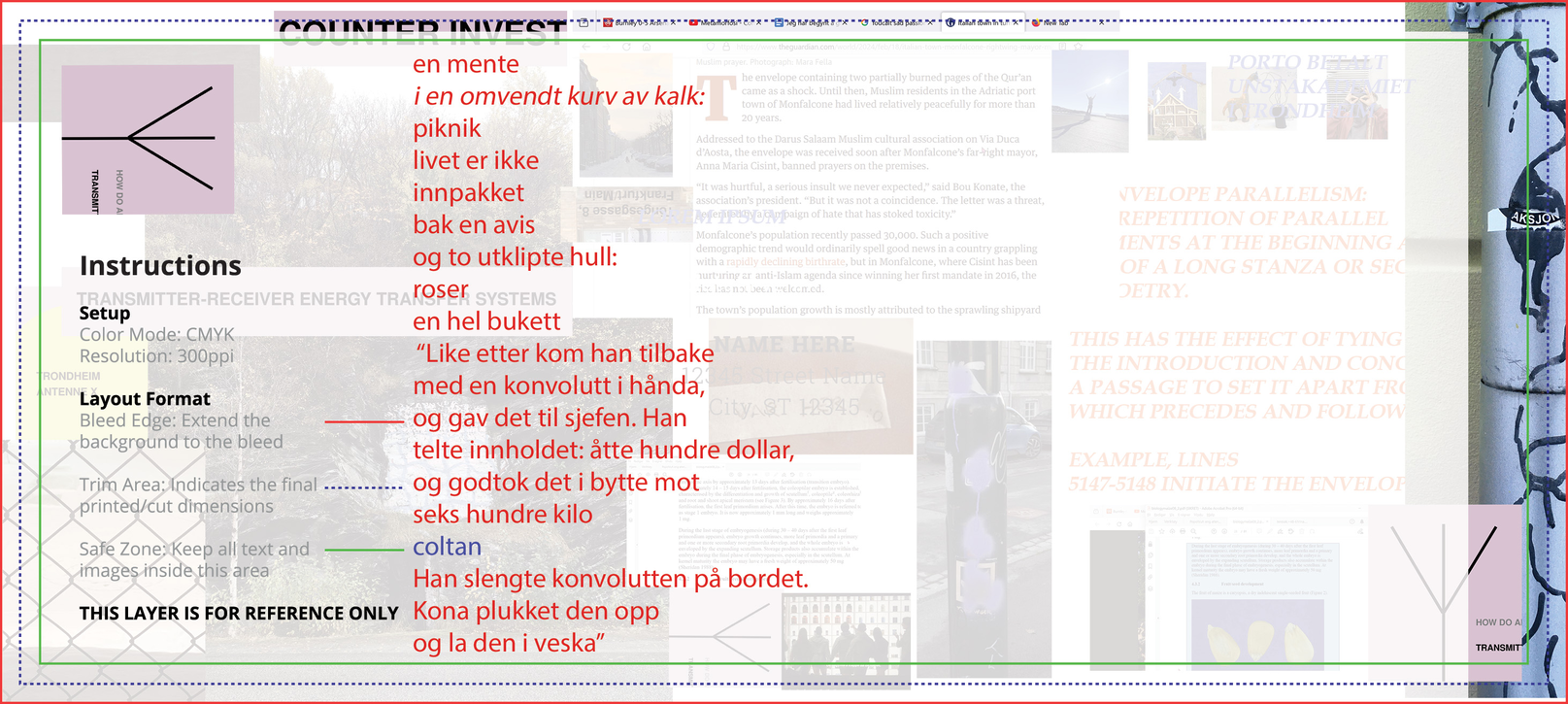Select the lilac Transmit logo square

click(x=148, y=139)
